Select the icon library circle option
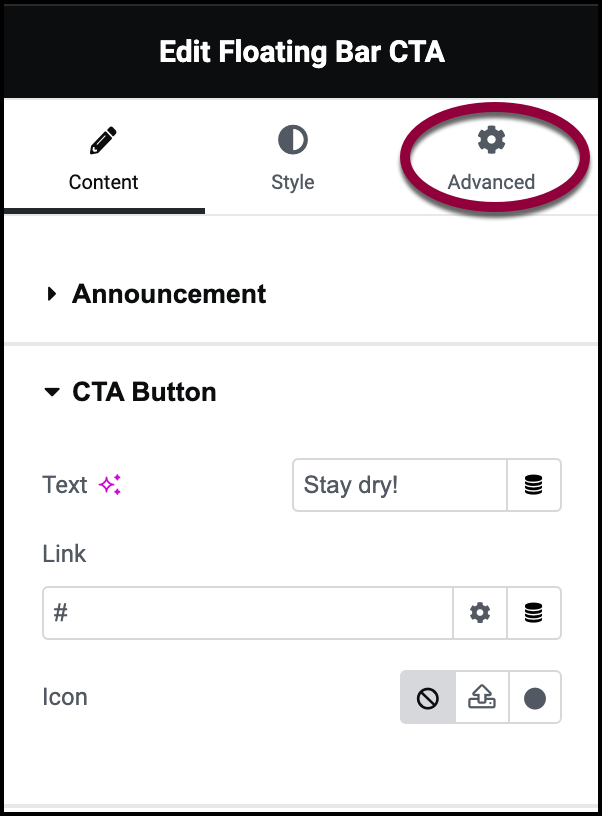Viewport: 602px width, 816px height. click(x=535, y=697)
